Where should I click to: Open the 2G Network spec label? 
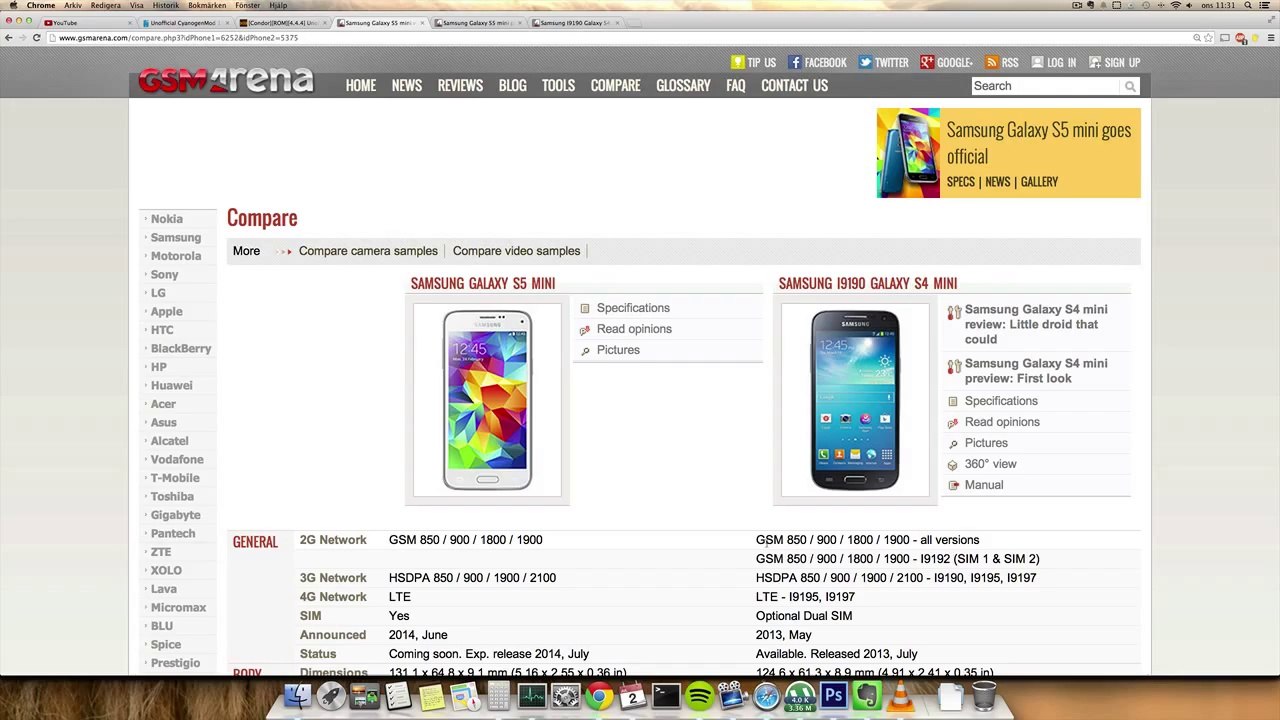333,540
